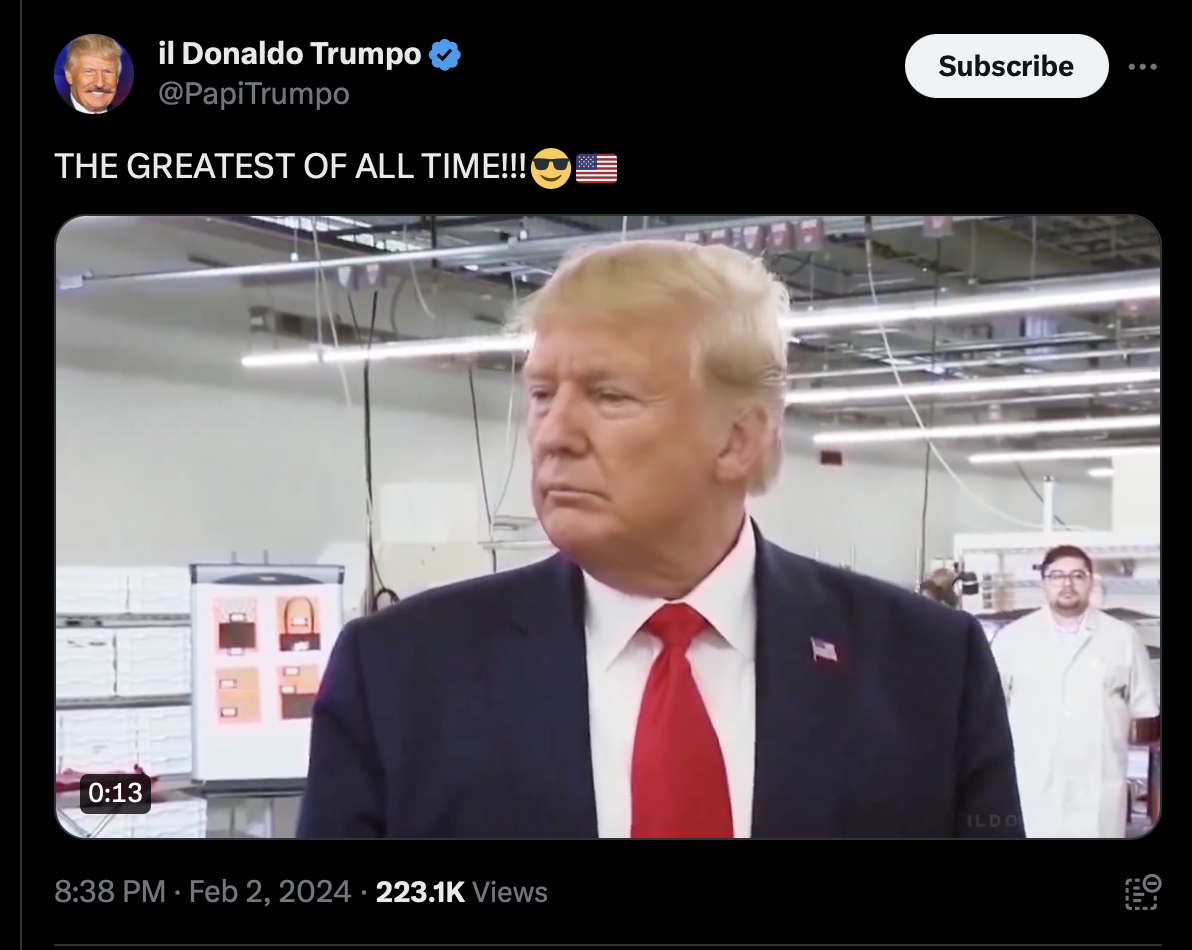Click the sunglasses emoji in the post

point(551,168)
